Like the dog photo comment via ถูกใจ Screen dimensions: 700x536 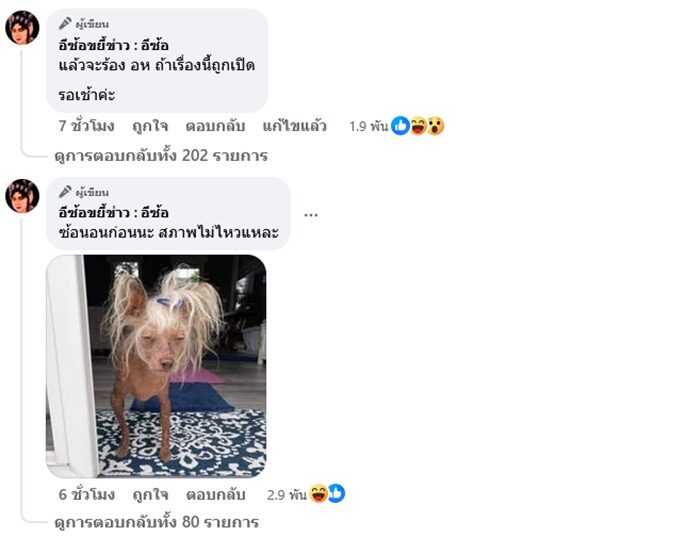point(150,494)
